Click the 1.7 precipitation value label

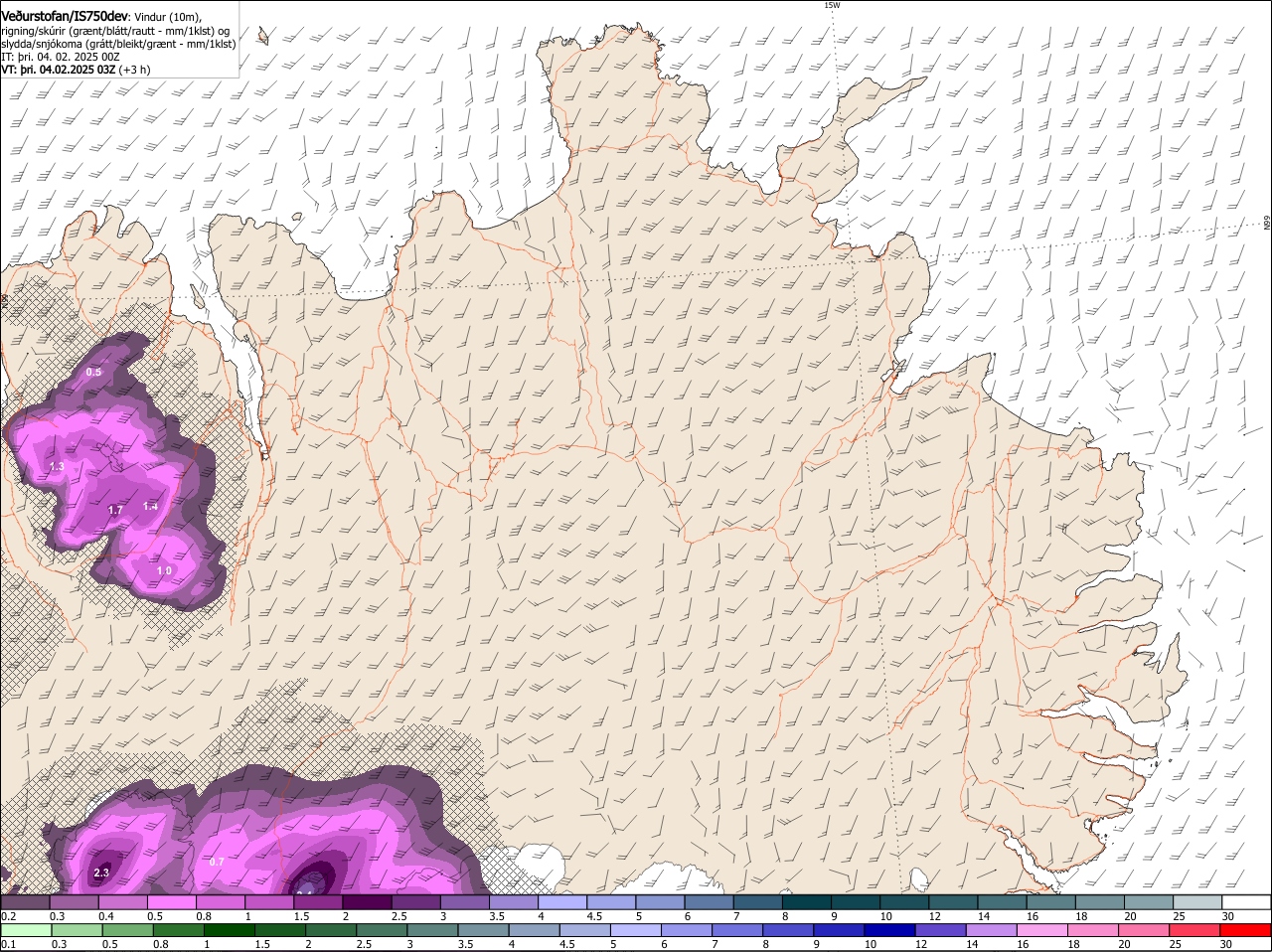tap(115, 510)
